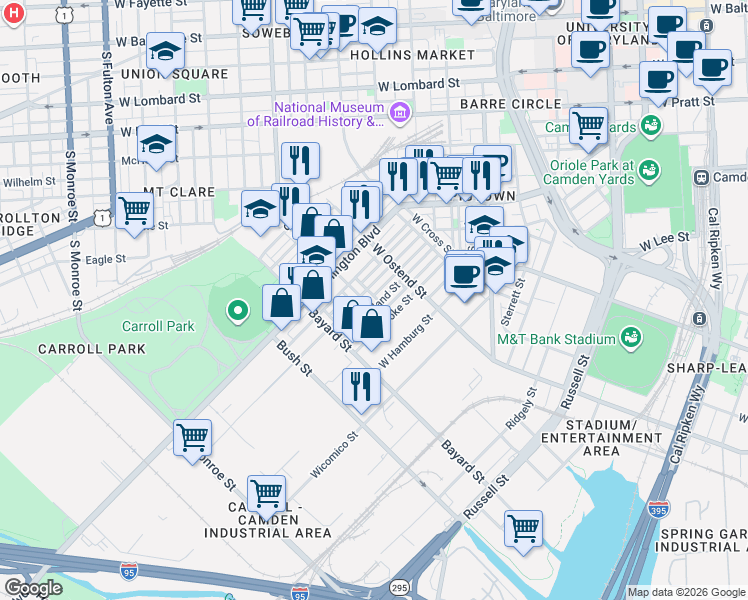
Task: Click the CARROLL PARK neighborhood label
Action: coord(92,349)
